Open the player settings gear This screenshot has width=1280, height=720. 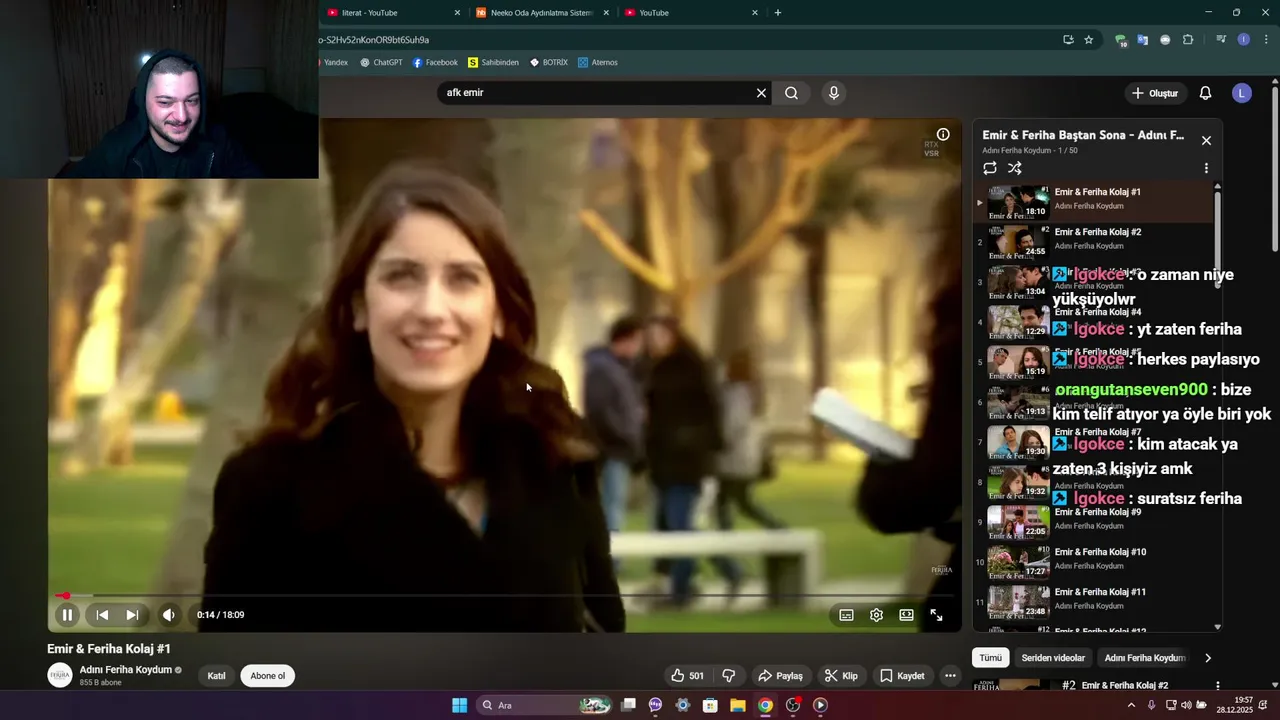pos(876,615)
